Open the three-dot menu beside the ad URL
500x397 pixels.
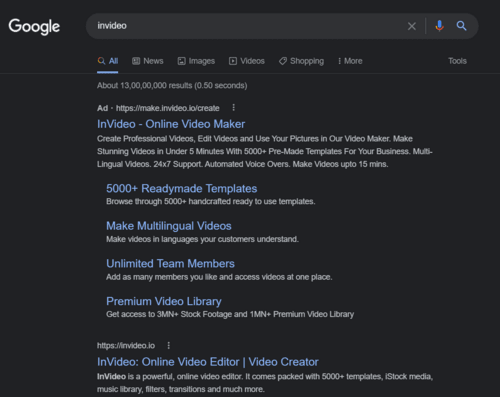click(233, 108)
